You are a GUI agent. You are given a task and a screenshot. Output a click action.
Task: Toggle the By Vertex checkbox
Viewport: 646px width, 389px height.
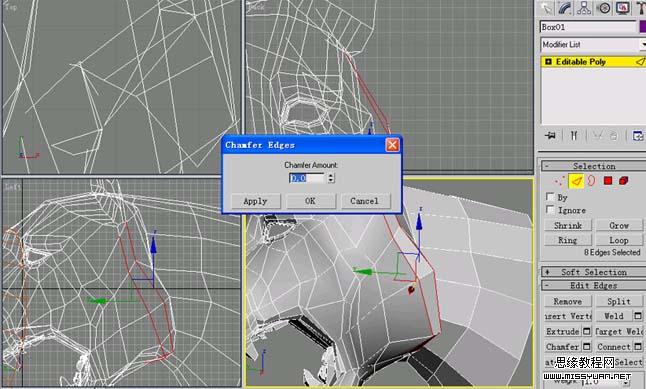click(x=550, y=197)
